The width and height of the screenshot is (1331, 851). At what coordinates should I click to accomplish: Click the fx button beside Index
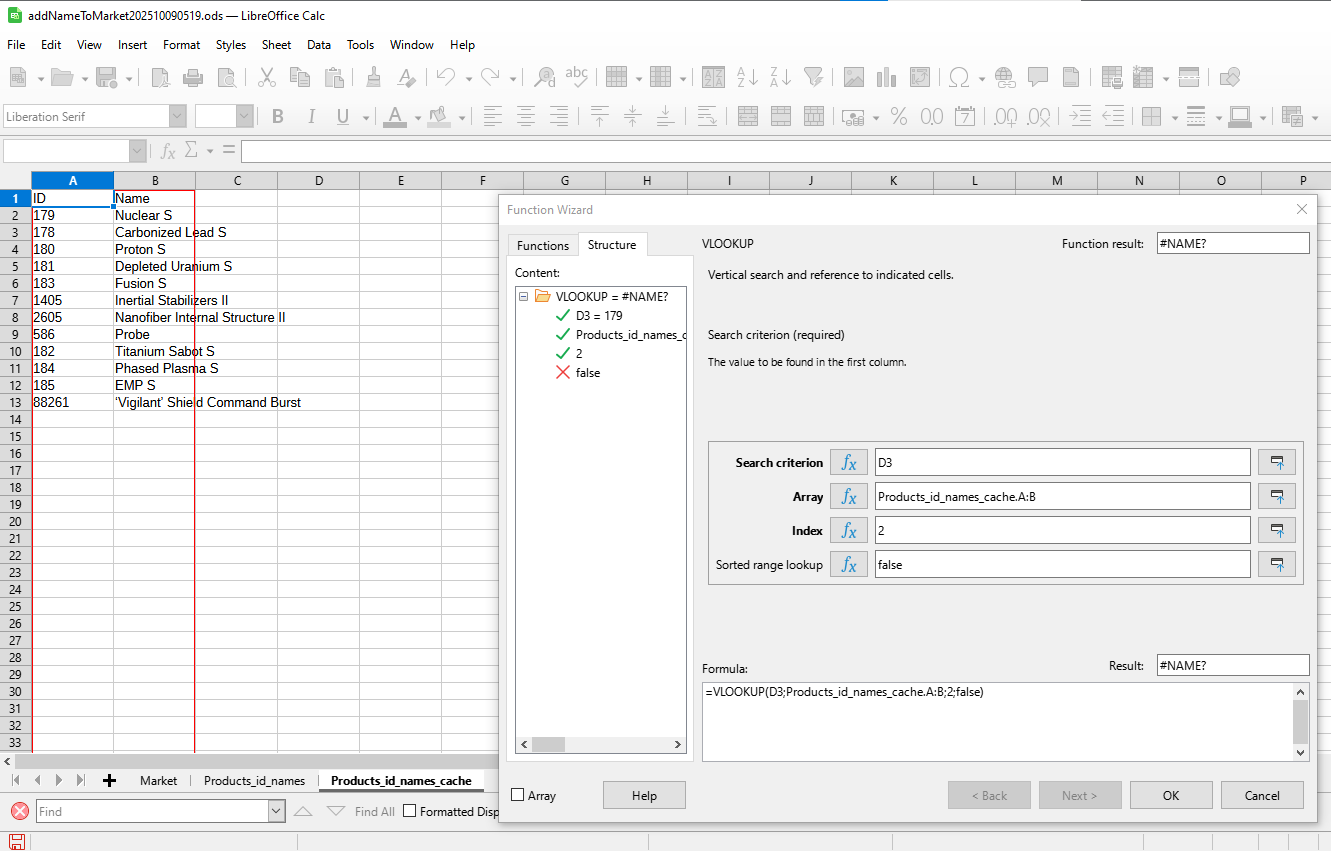click(x=848, y=530)
